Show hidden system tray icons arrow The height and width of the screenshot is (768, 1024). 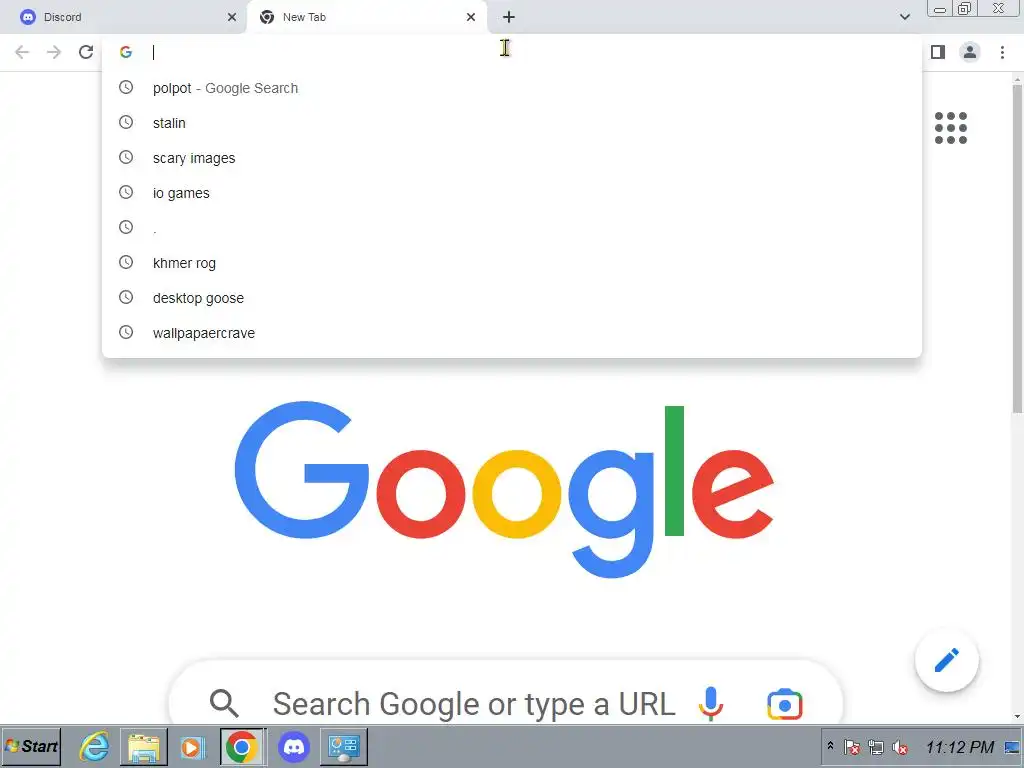click(x=830, y=745)
